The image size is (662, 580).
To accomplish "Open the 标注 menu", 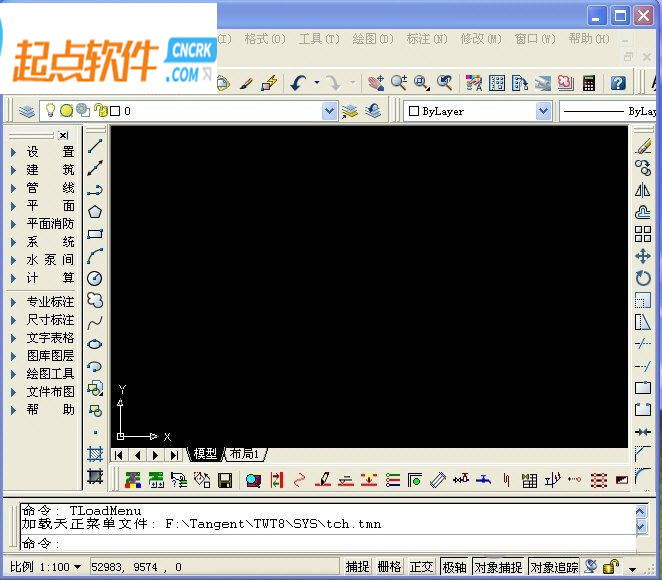I will pyautogui.click(x=427, y=39).
